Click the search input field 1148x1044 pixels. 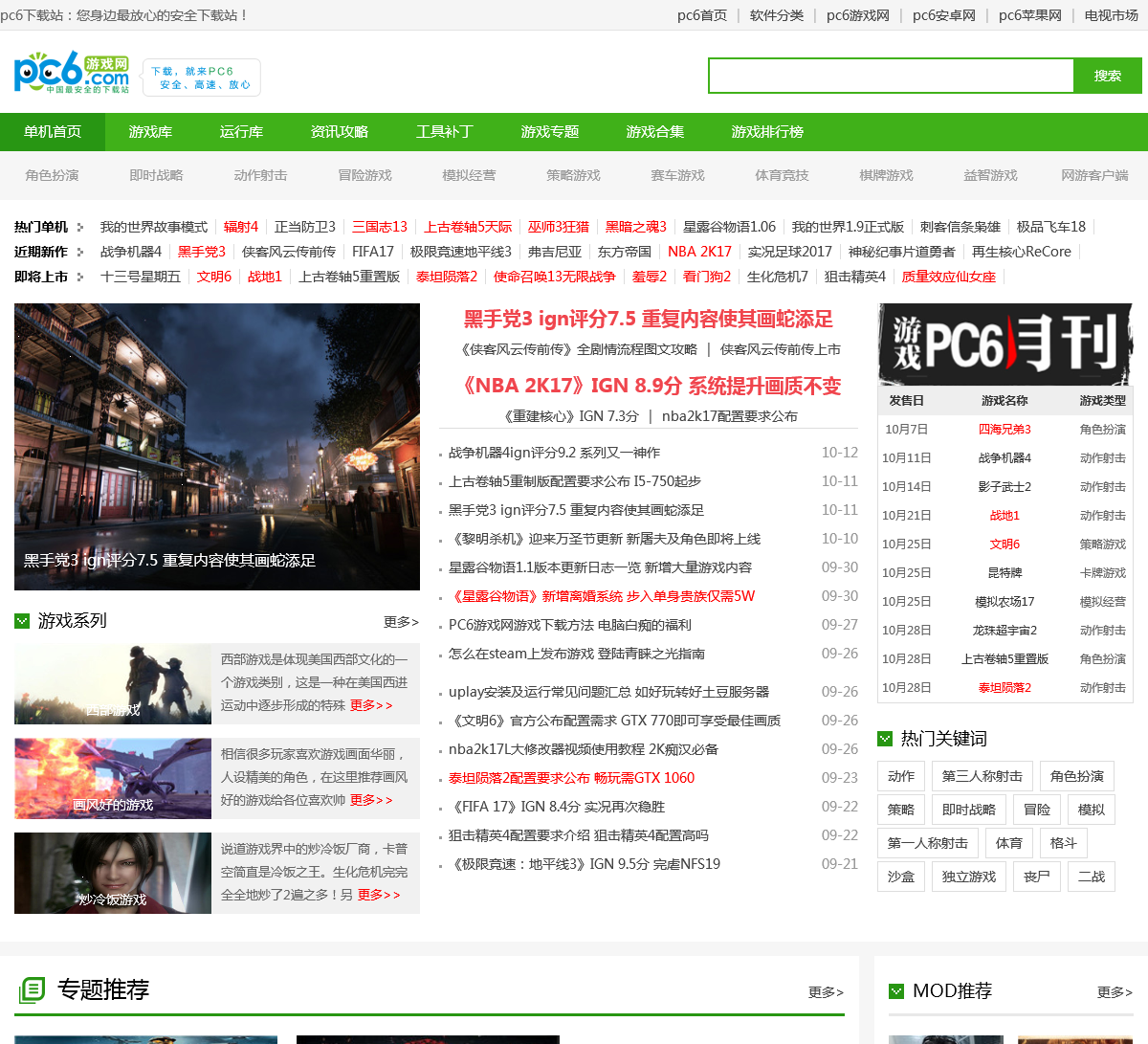point(891,76)
